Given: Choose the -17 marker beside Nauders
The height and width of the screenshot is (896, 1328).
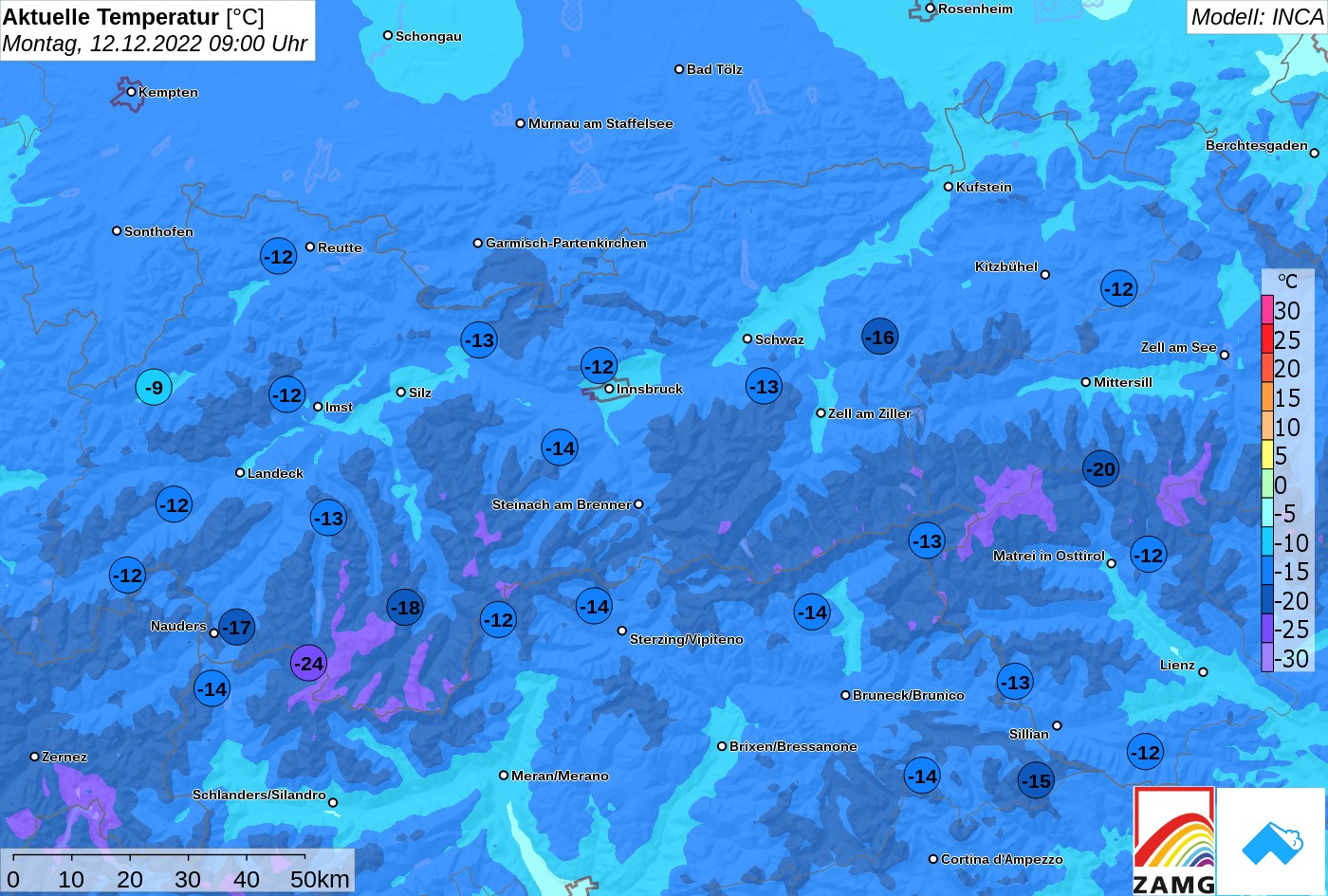Looking at the screenshot, I should pos(236,627).
